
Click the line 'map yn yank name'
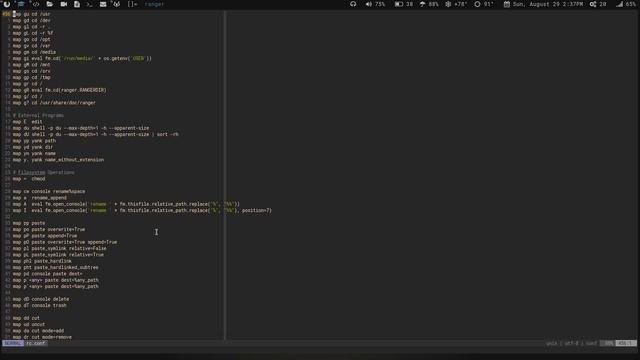coord(34,153)
